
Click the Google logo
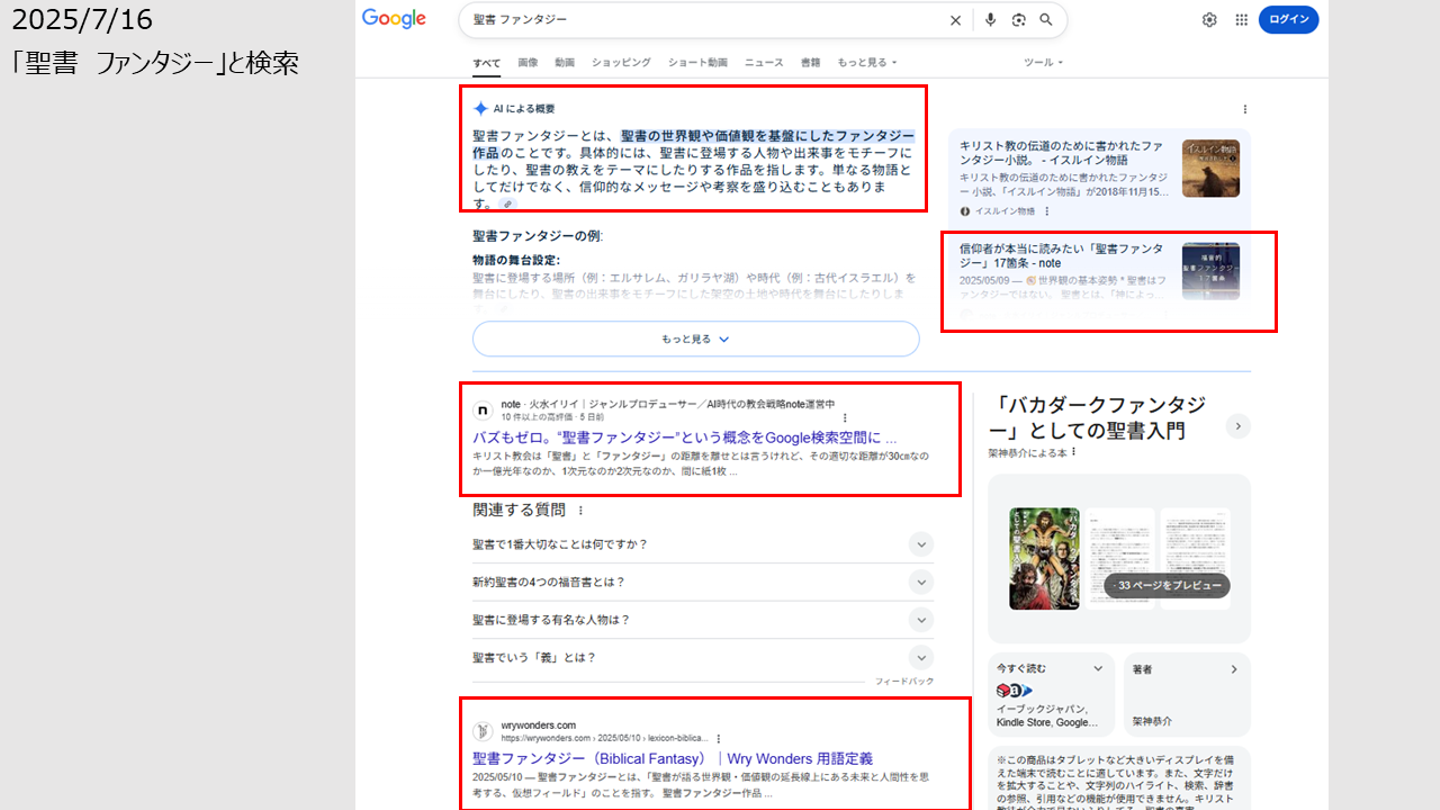(x=394, y=19)
